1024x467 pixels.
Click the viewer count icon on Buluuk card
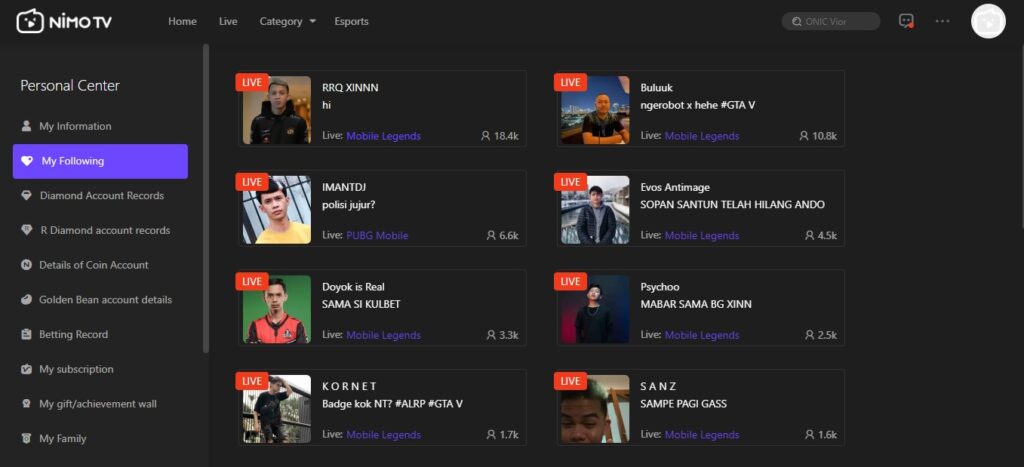click(x=804, y=136)
